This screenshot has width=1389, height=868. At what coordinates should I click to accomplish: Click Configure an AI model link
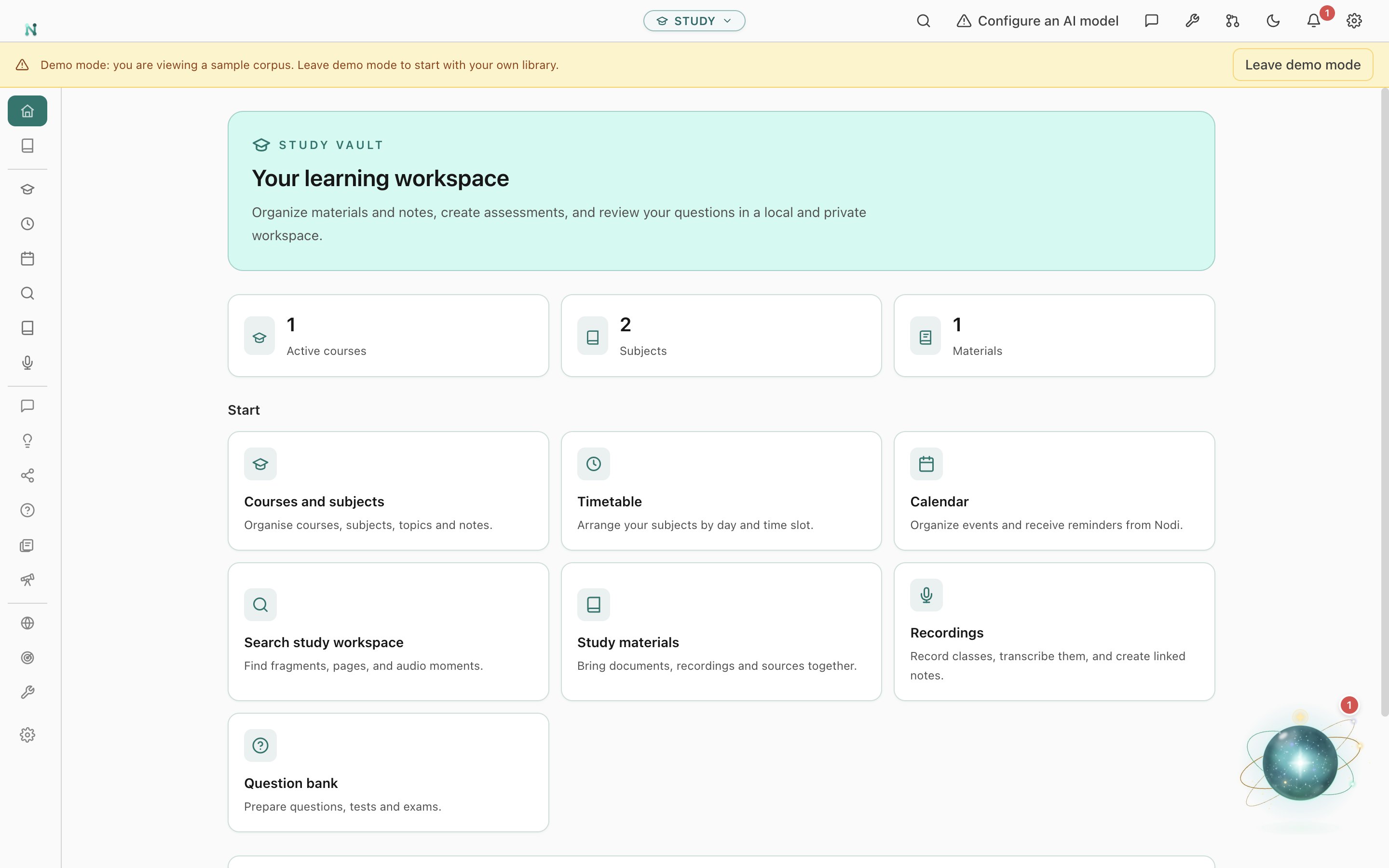tap(1037, 21)
